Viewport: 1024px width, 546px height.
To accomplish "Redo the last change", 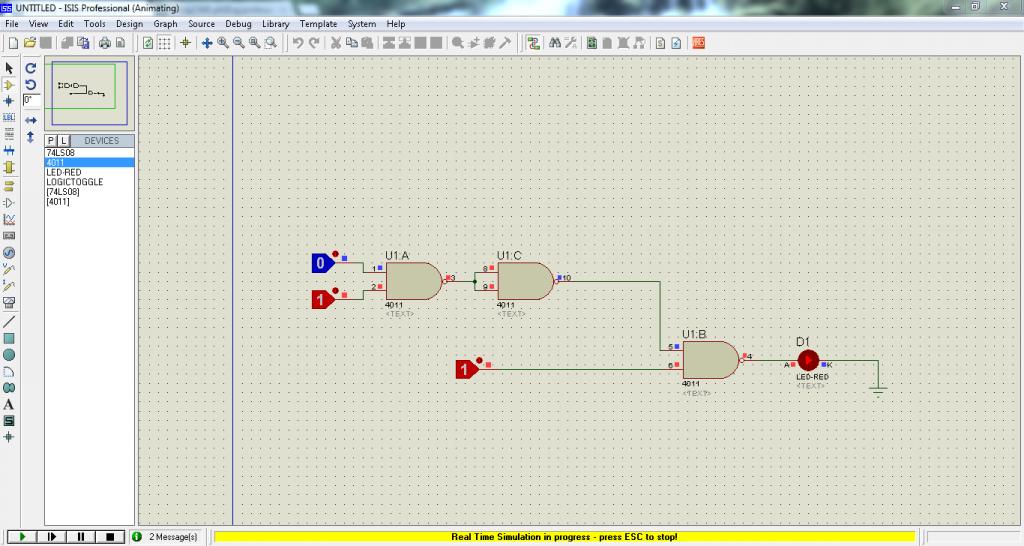I will tap(314, 43).
